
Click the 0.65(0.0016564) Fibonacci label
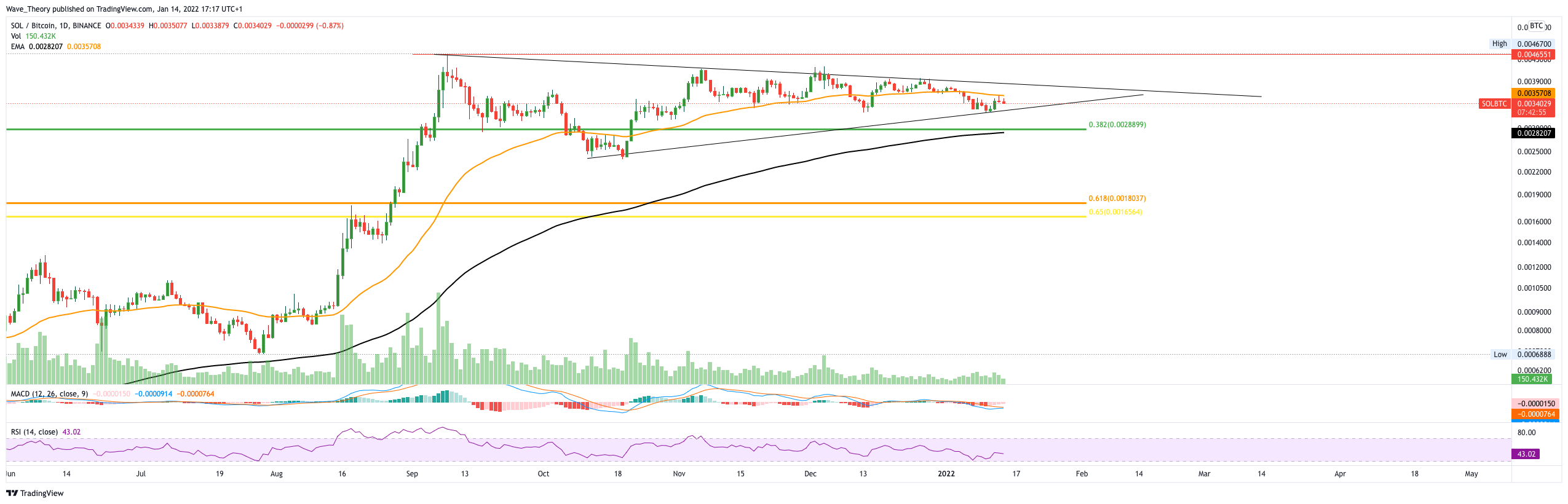click(x=1115, y=212)
